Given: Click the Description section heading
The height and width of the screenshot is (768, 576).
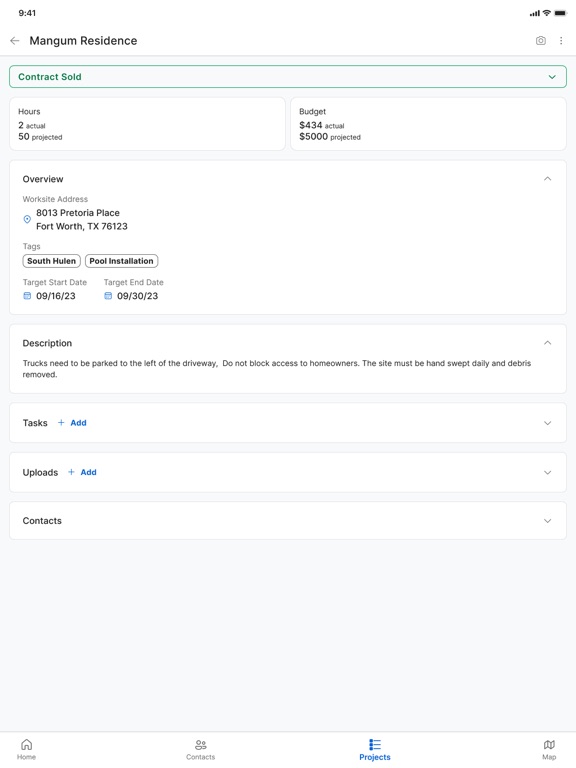Looking at the screenshot, I should coord(47,343).
